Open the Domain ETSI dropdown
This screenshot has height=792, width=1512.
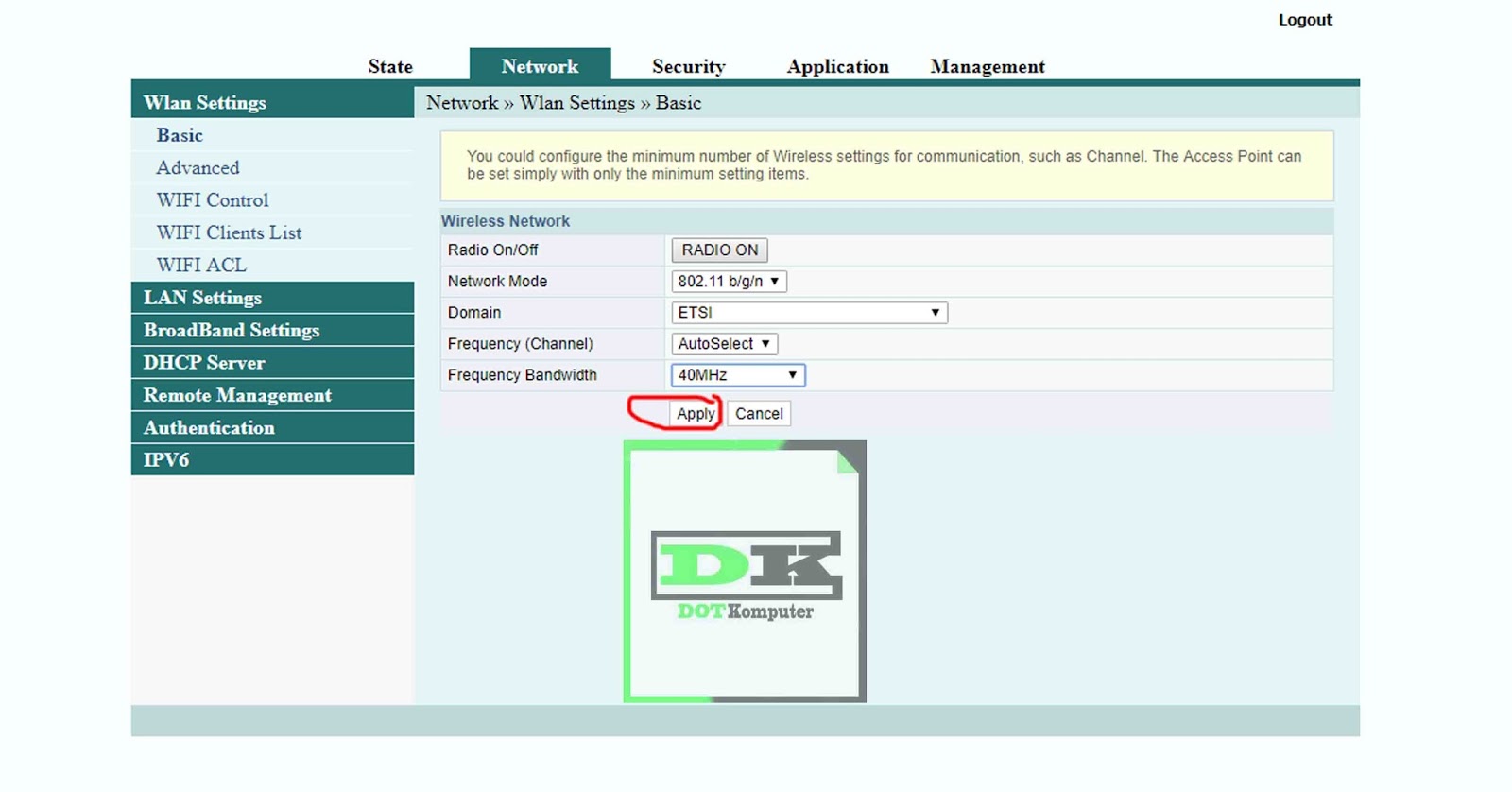tap(809, 313)
